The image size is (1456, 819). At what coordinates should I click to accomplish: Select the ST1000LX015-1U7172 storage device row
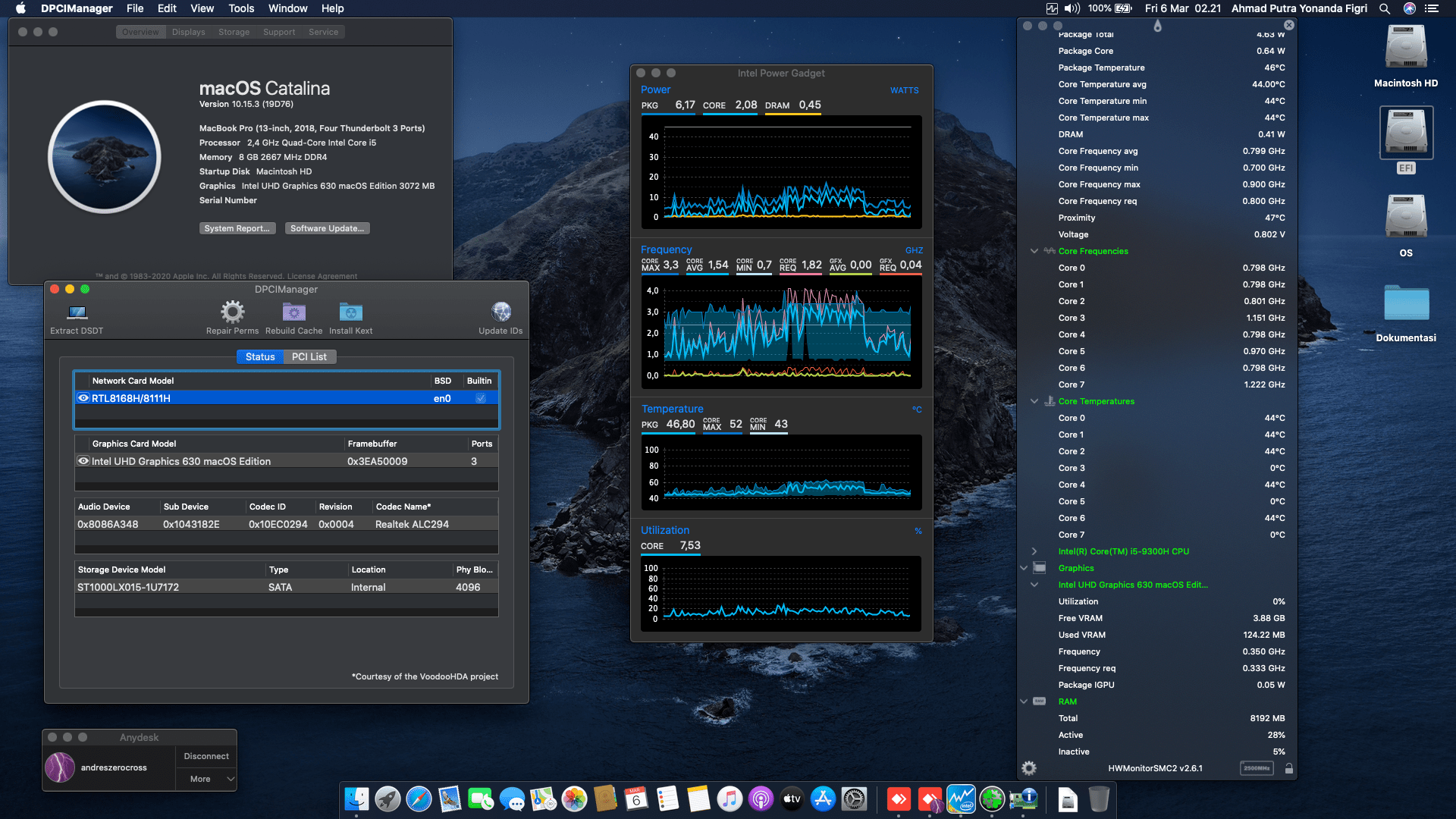tap(287, 587)
